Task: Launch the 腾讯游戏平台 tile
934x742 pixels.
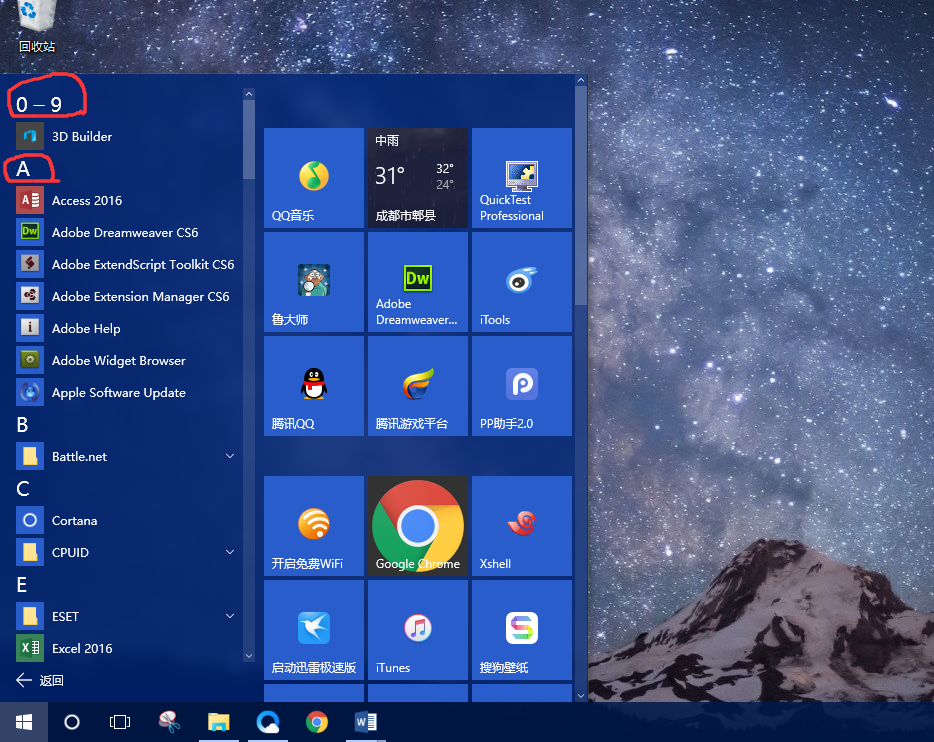Action: pos(418,386)
